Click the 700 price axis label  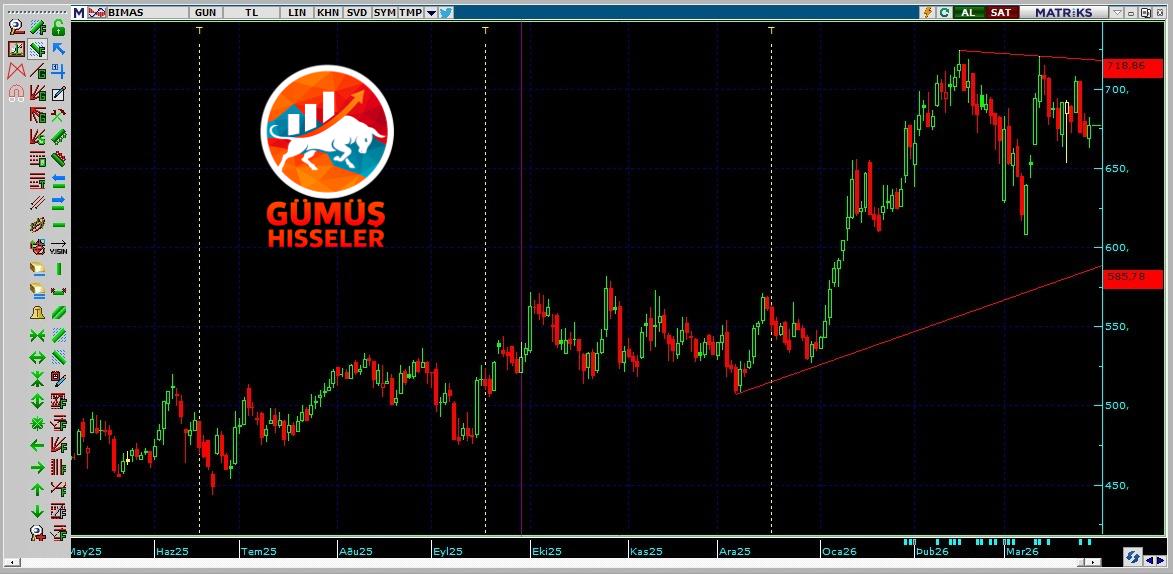[x=1117, y=90]
